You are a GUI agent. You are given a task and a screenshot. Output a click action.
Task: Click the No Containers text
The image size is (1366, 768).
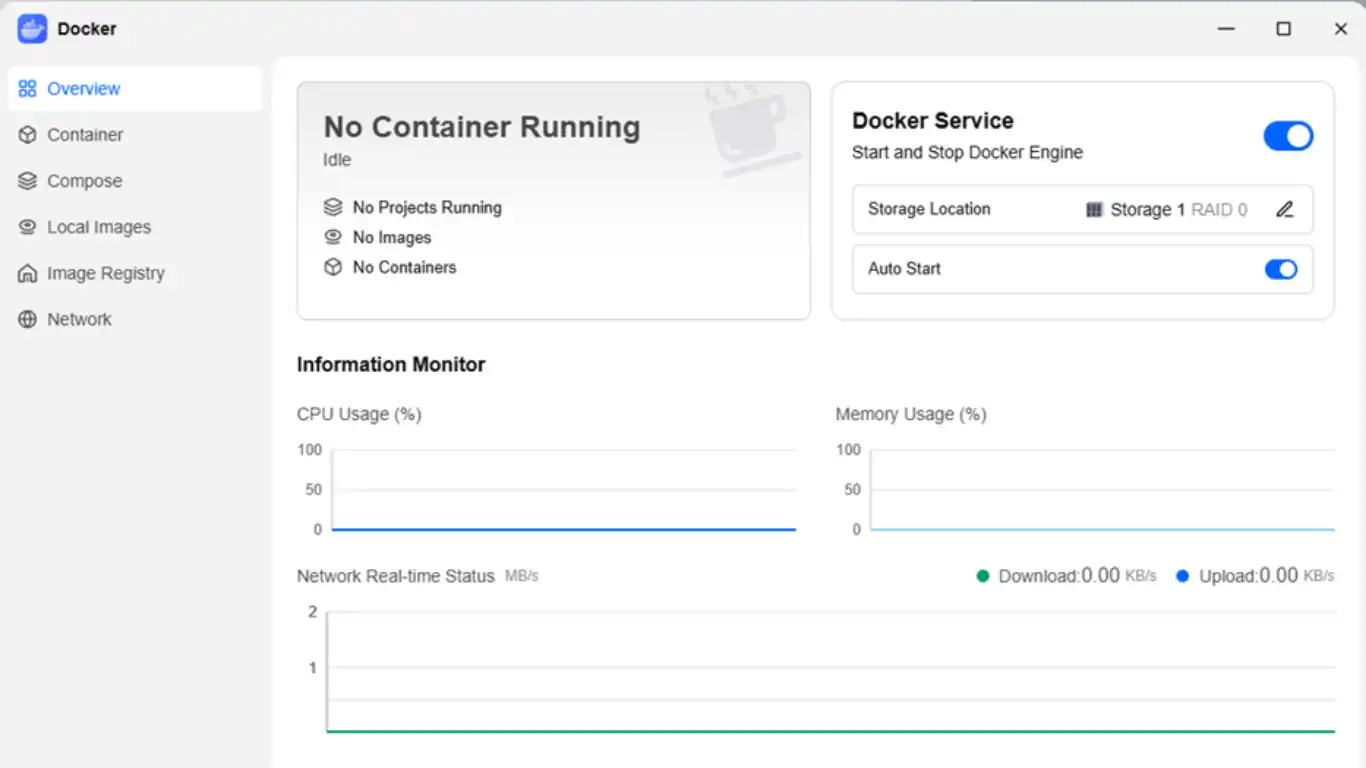[x=404, y=268]
